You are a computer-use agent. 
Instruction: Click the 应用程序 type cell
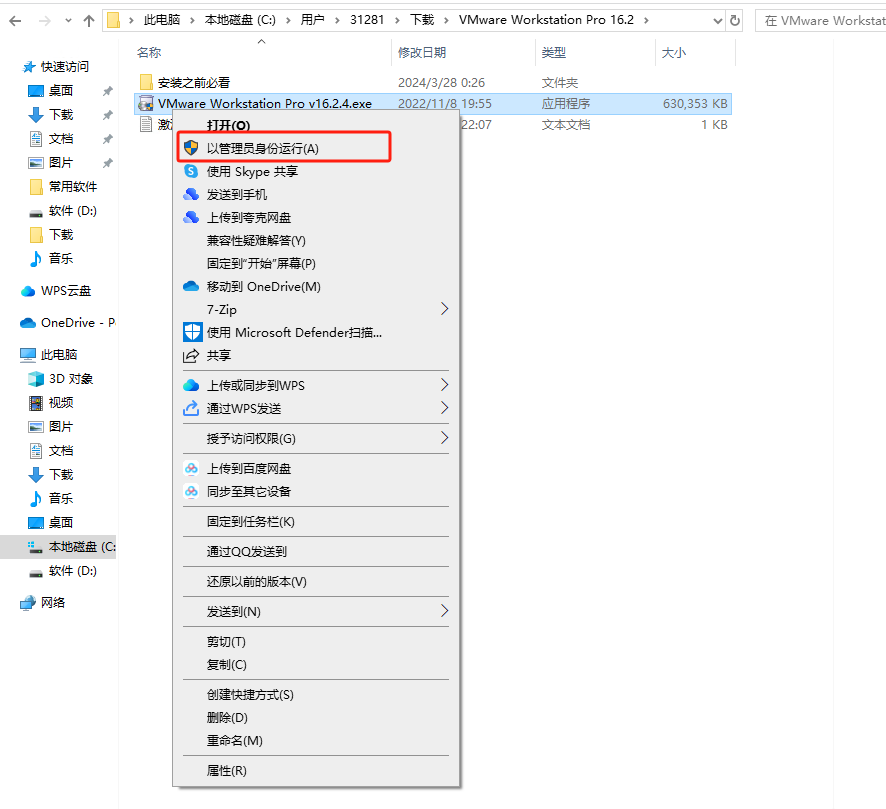pyautogui.click(x=566, y=104)
